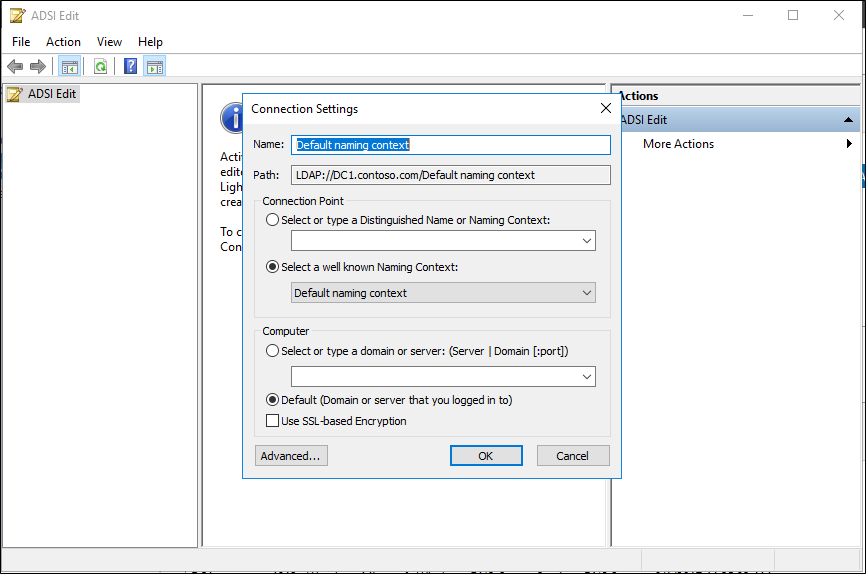
Task: Select well known Naming Context radio
Action: click(272, 267)
